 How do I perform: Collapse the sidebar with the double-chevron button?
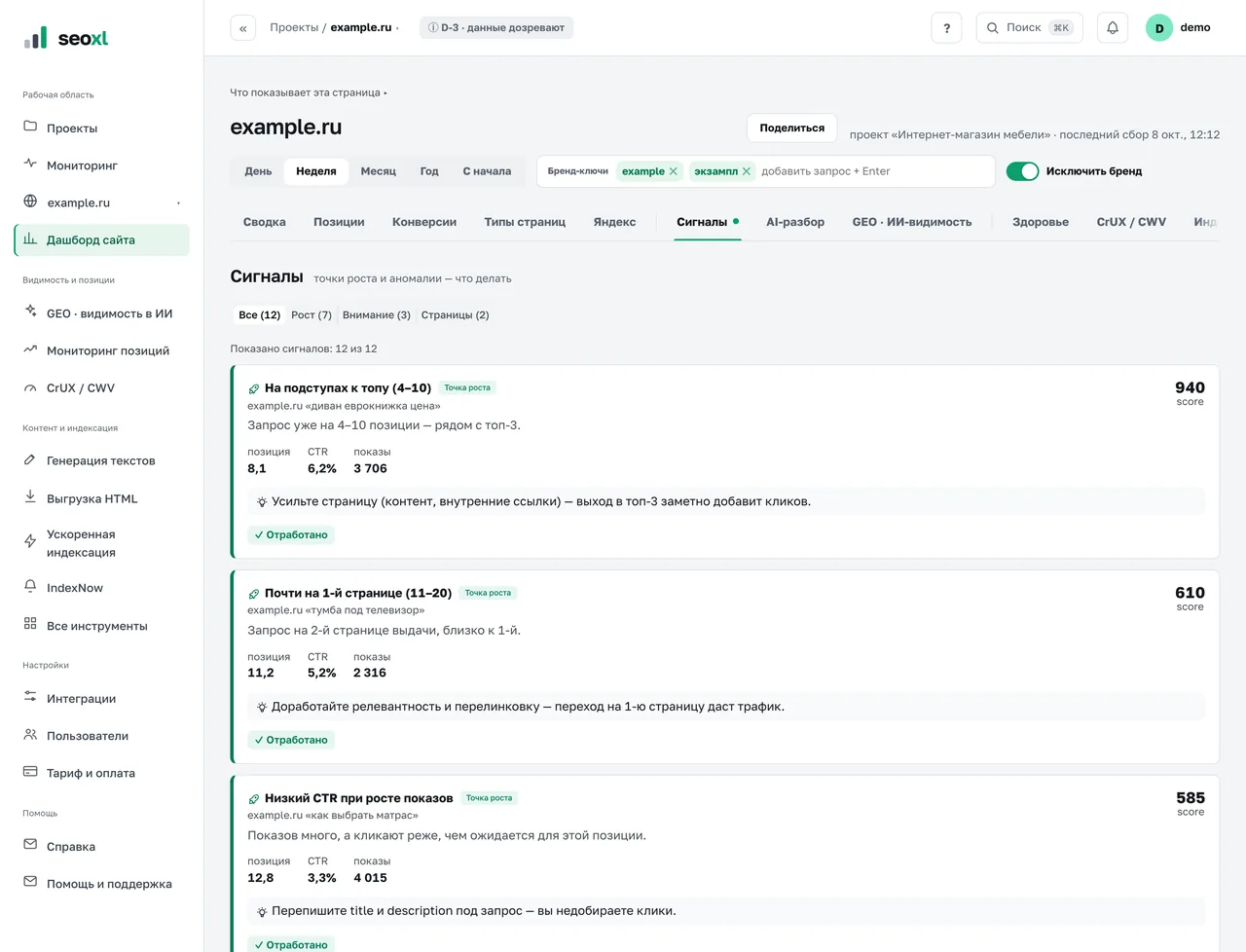242,28
